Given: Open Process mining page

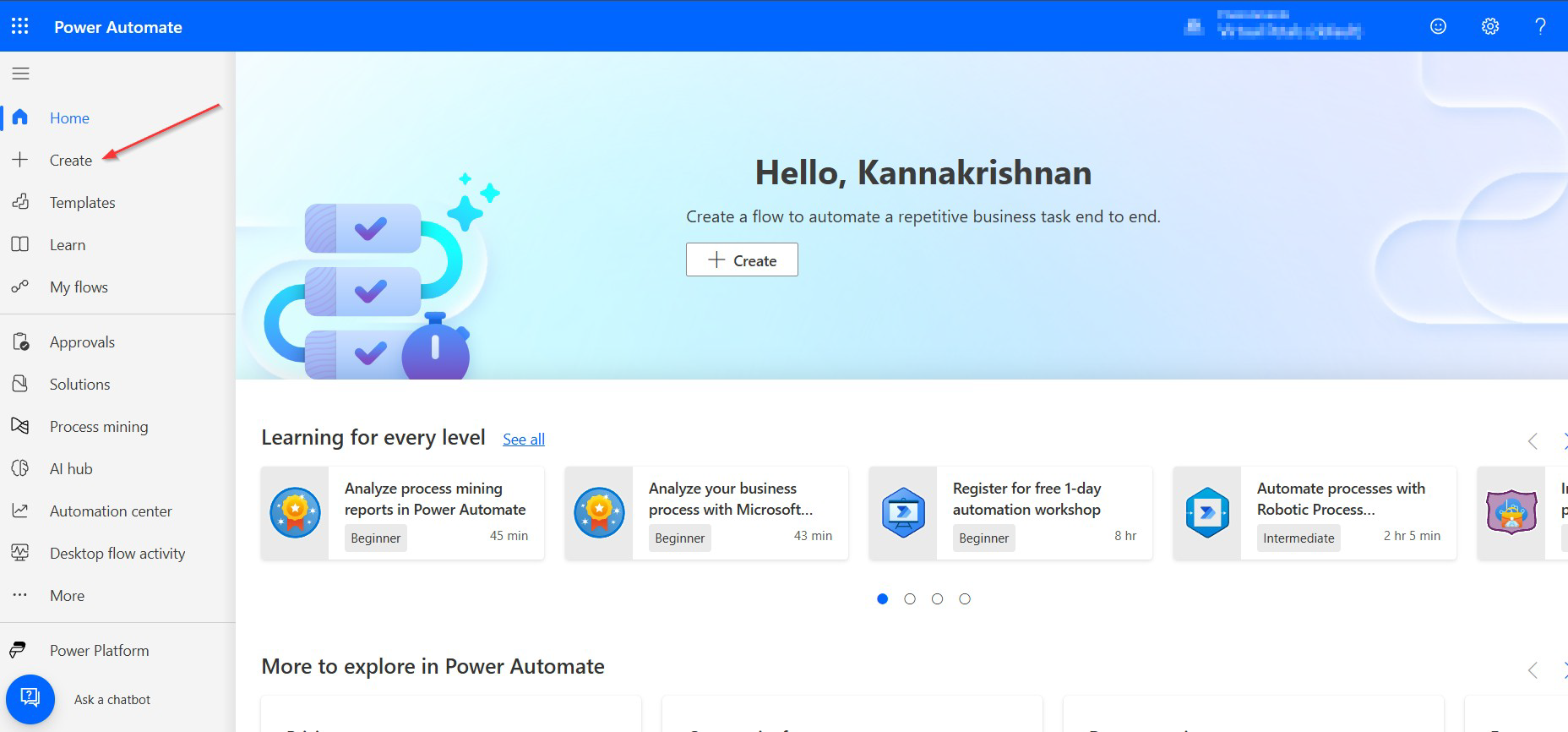Looking at the screenshot, I should pyautogui.click(x=99, y=426).
